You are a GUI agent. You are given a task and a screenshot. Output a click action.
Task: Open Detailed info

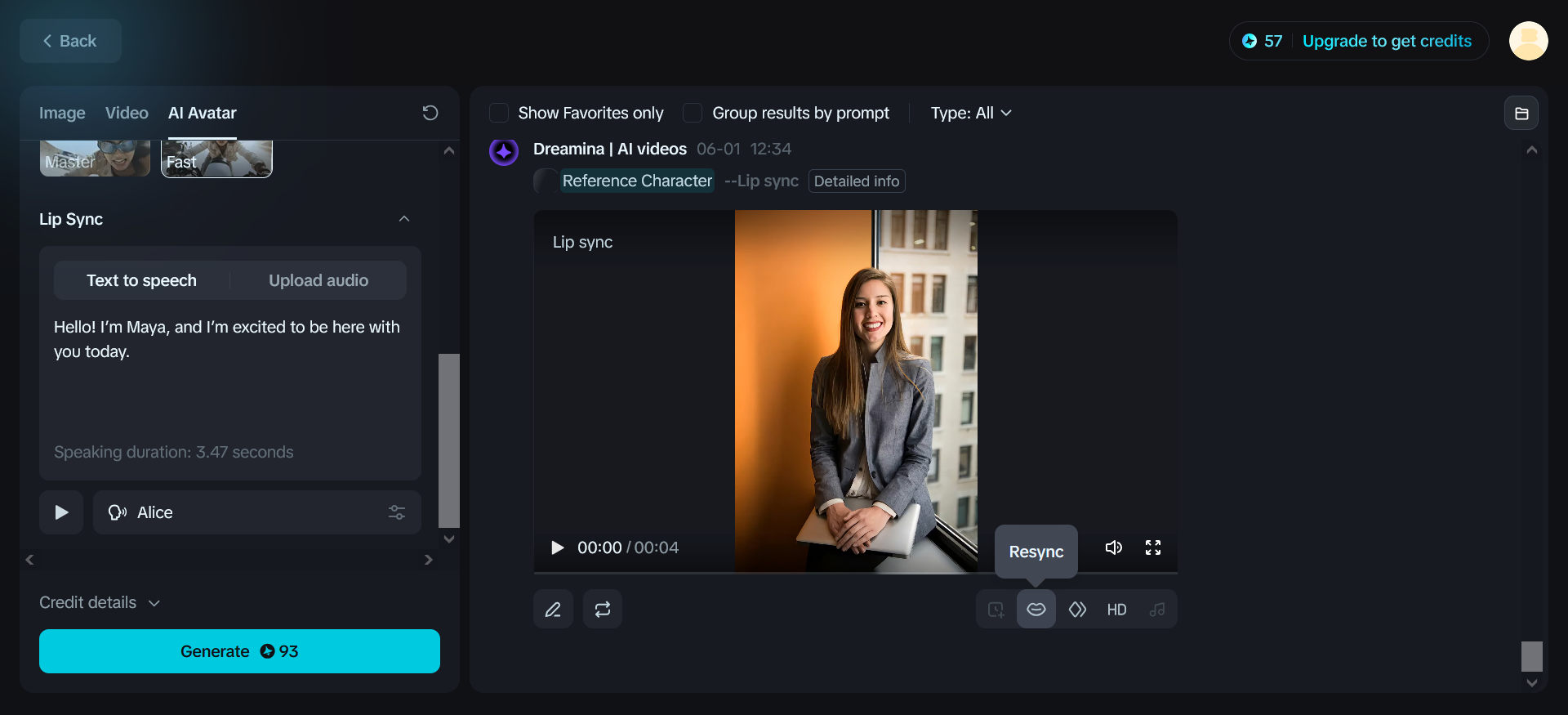pyautogui.click(x=857, y=181)
